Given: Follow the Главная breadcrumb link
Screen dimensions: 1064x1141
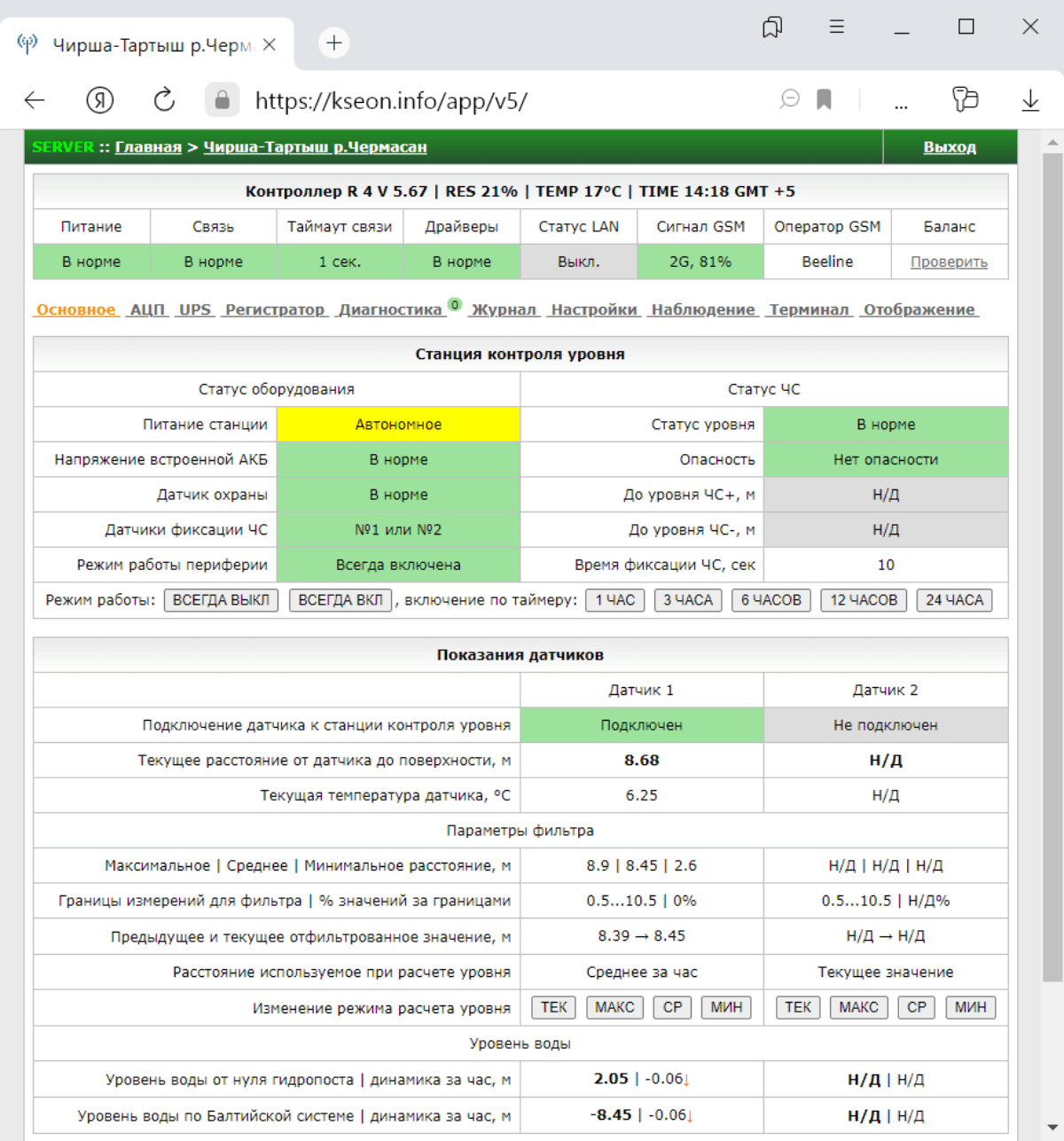Looking at the screenshot, I should (x=148, y=147).
